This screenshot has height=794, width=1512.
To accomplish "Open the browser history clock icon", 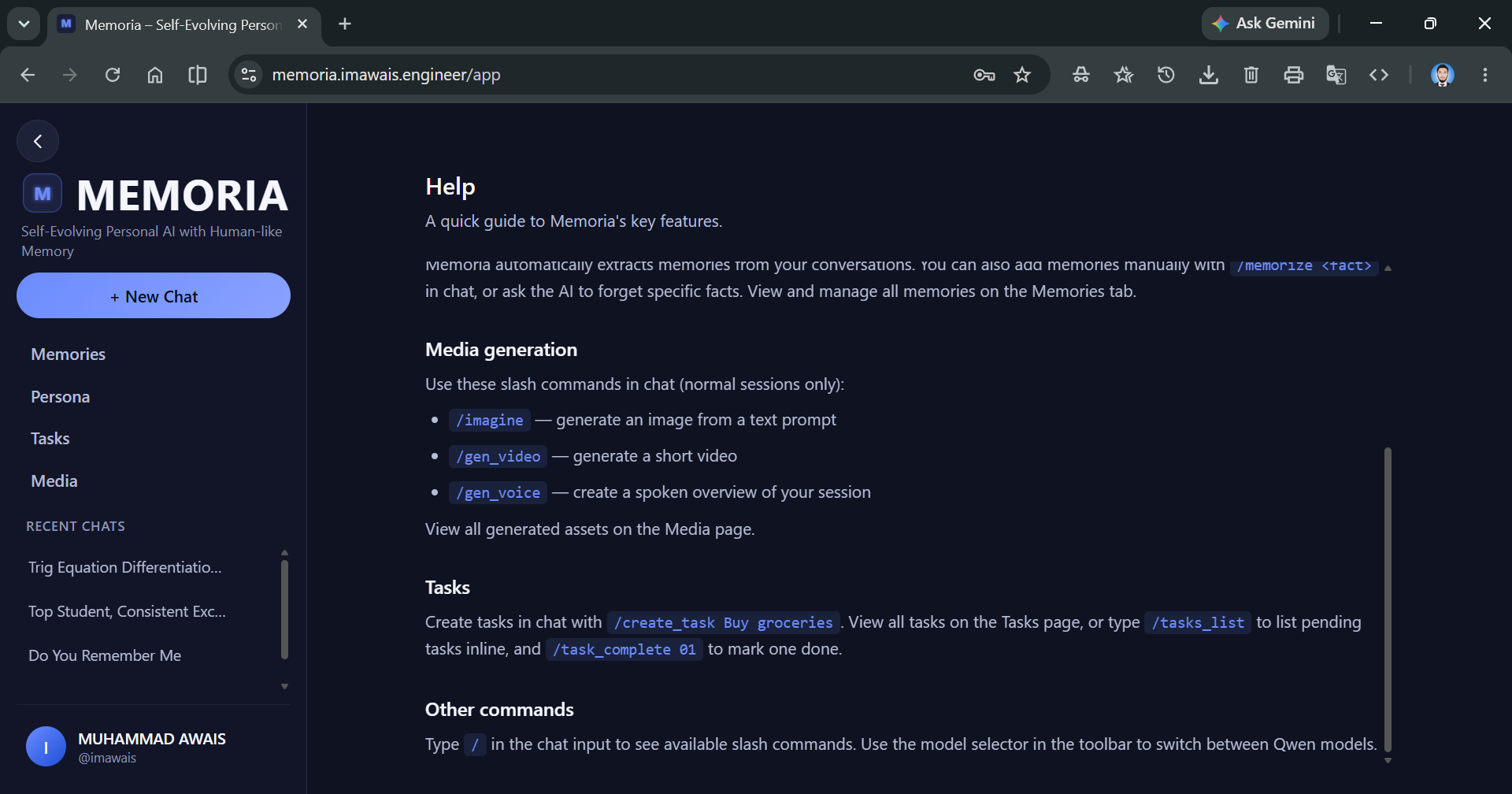I will tap(1165, 75).
